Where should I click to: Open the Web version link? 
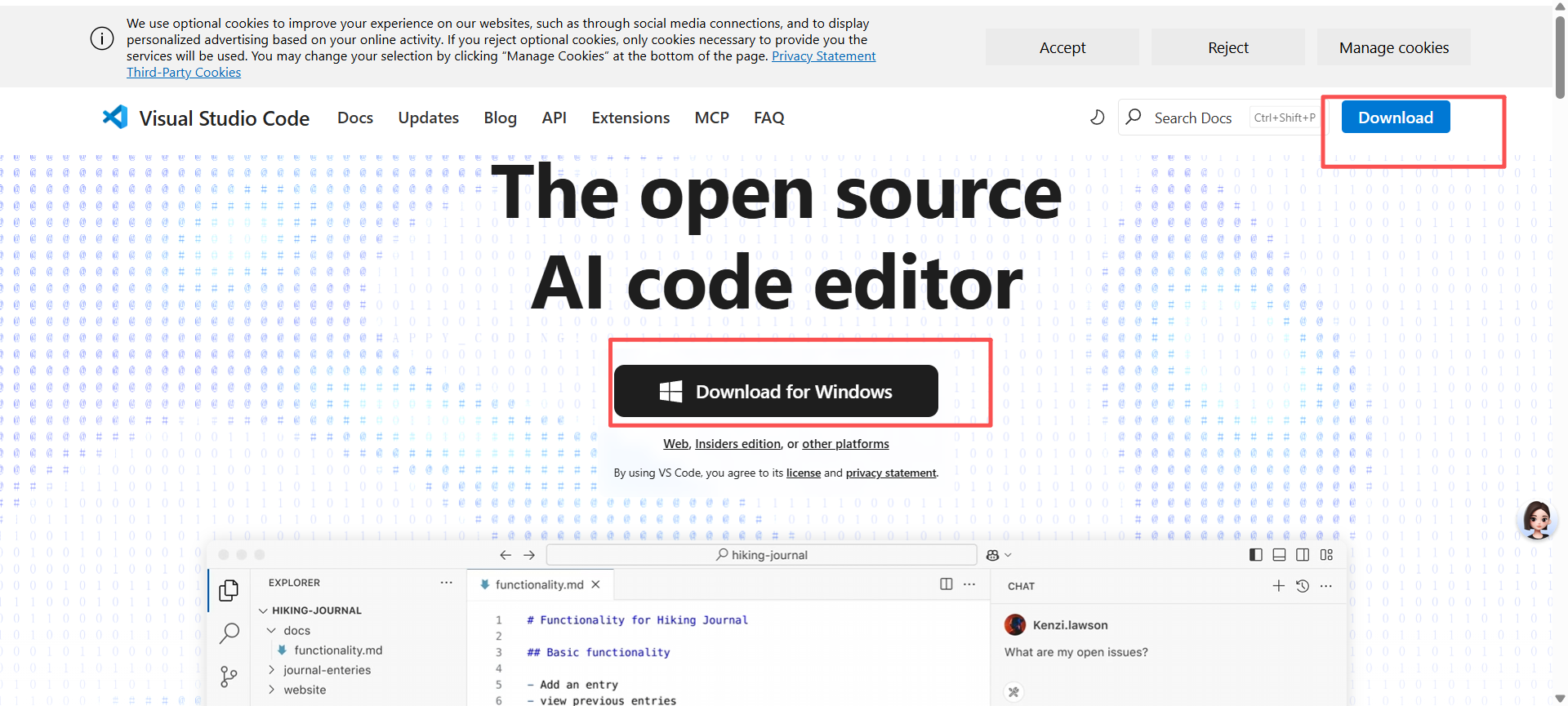[675, 444]
